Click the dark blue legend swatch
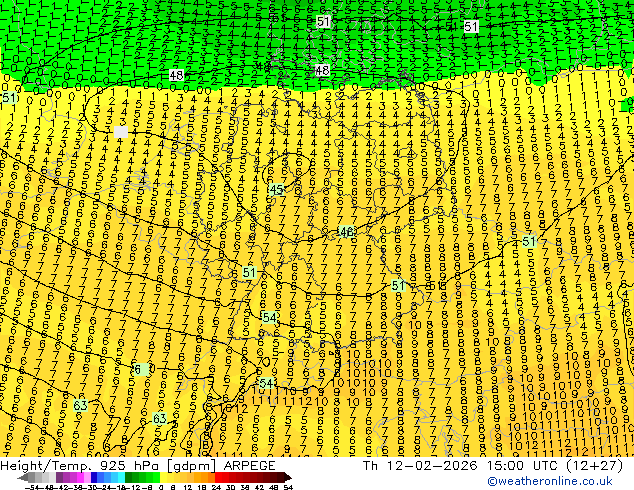 (x=94, y=477)
